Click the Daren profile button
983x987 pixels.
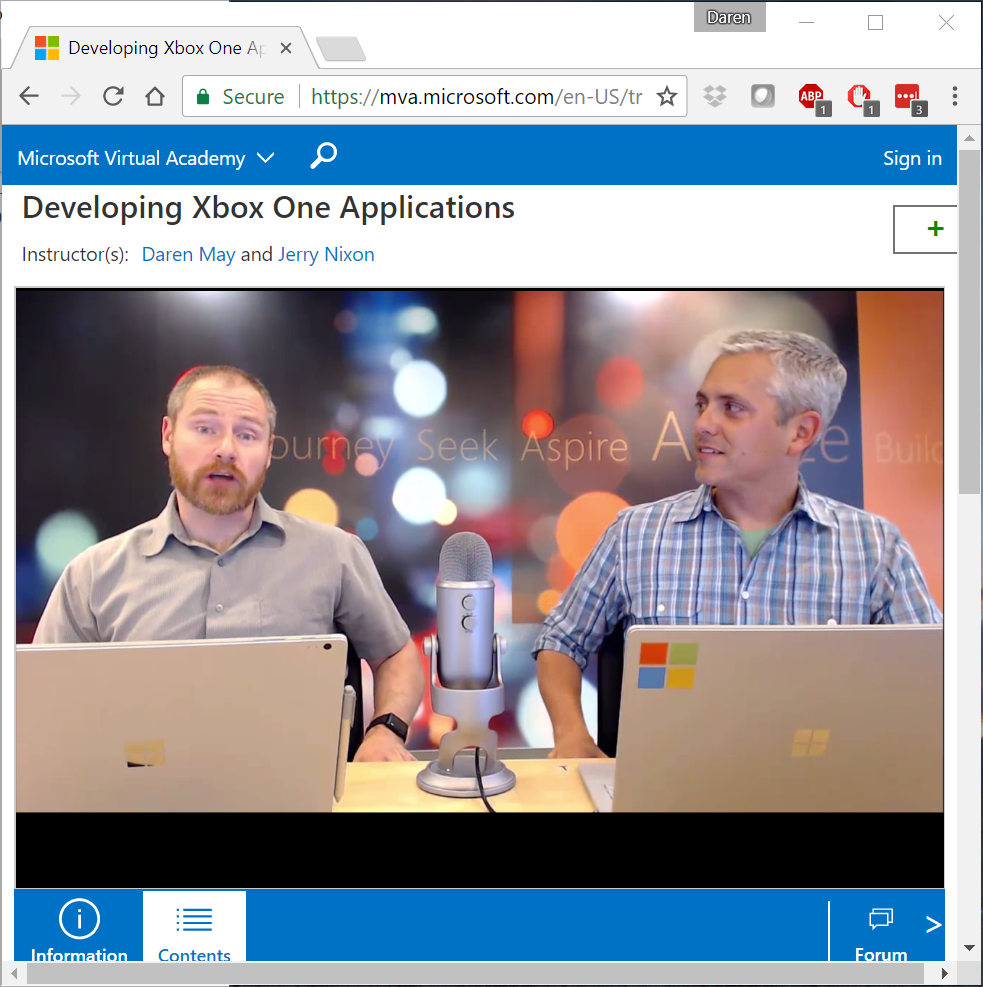[729, 17]
